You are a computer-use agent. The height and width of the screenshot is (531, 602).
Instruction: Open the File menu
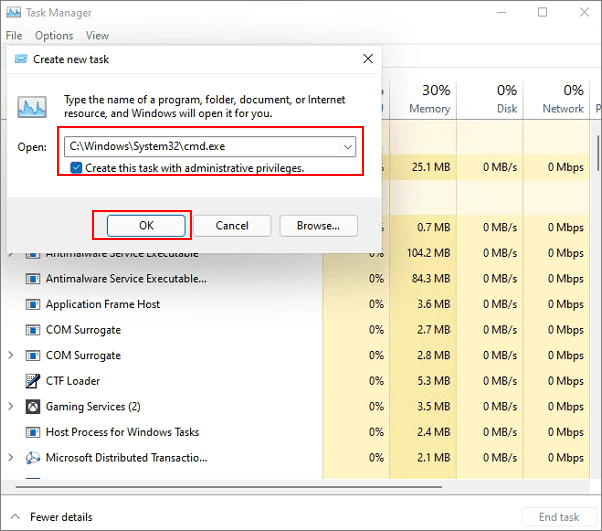coord(14,36)
